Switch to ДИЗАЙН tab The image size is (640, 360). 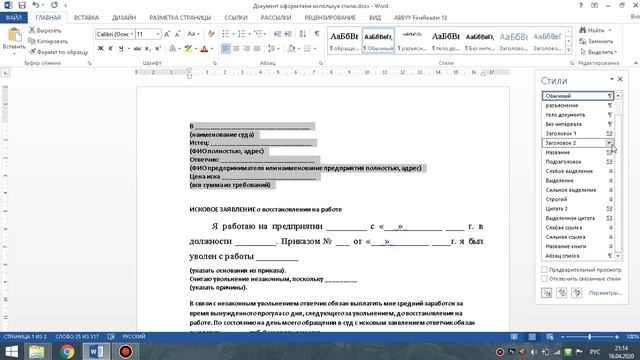124,18
